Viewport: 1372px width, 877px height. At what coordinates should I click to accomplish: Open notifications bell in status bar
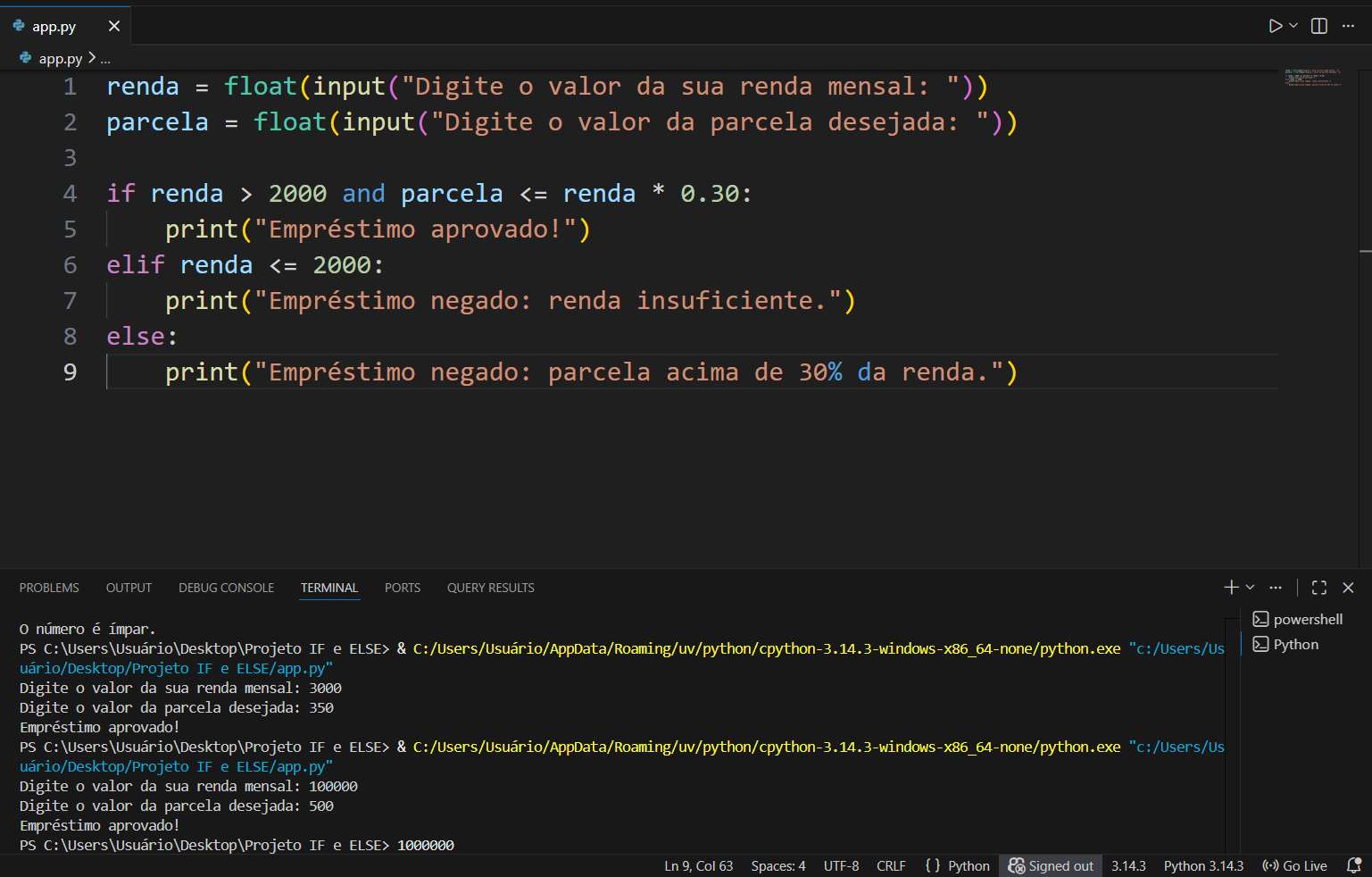coord(1353,865)
